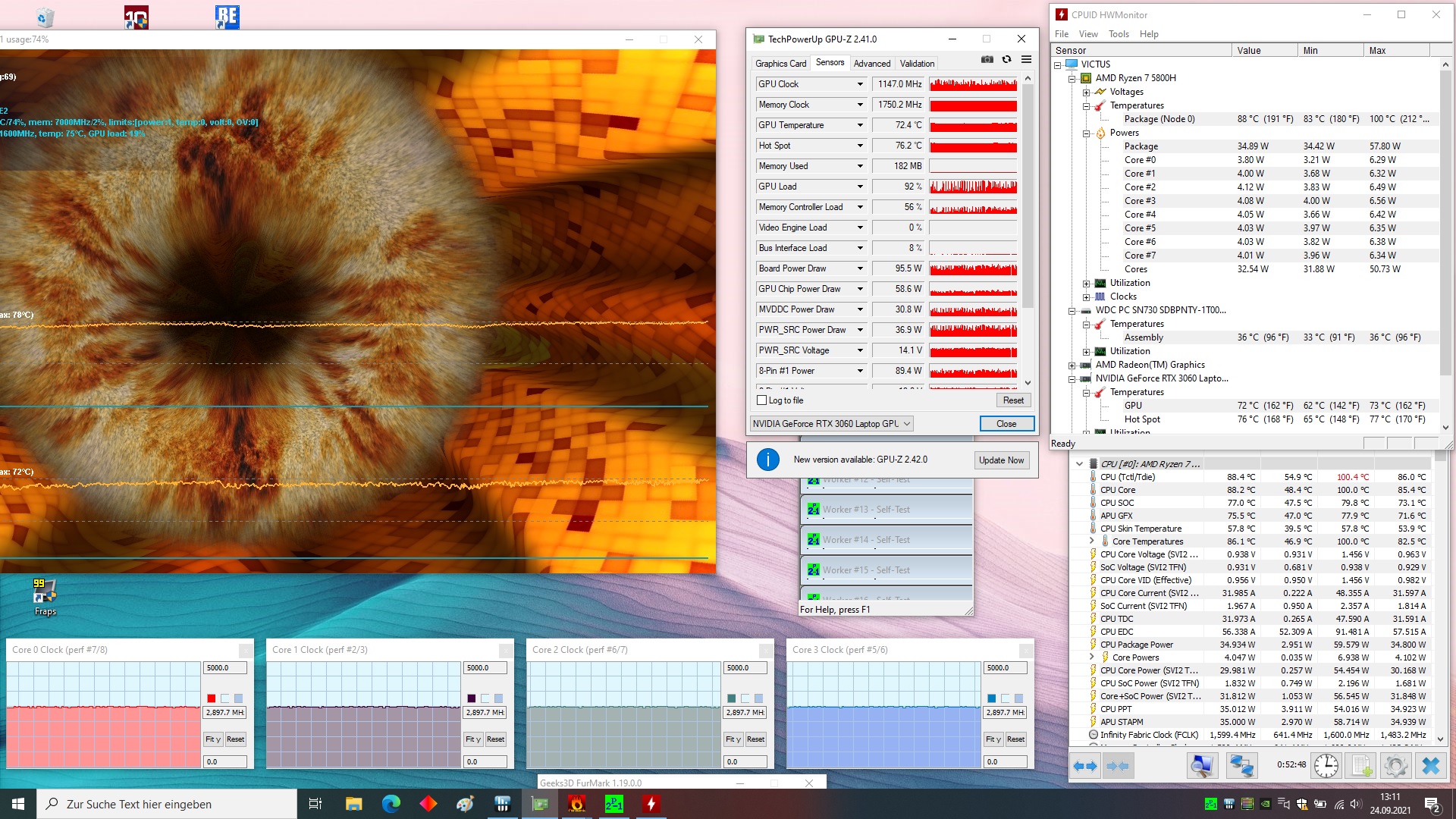Collapse the AMD Ryzen 7 5800H tree node

point(1072,79)
